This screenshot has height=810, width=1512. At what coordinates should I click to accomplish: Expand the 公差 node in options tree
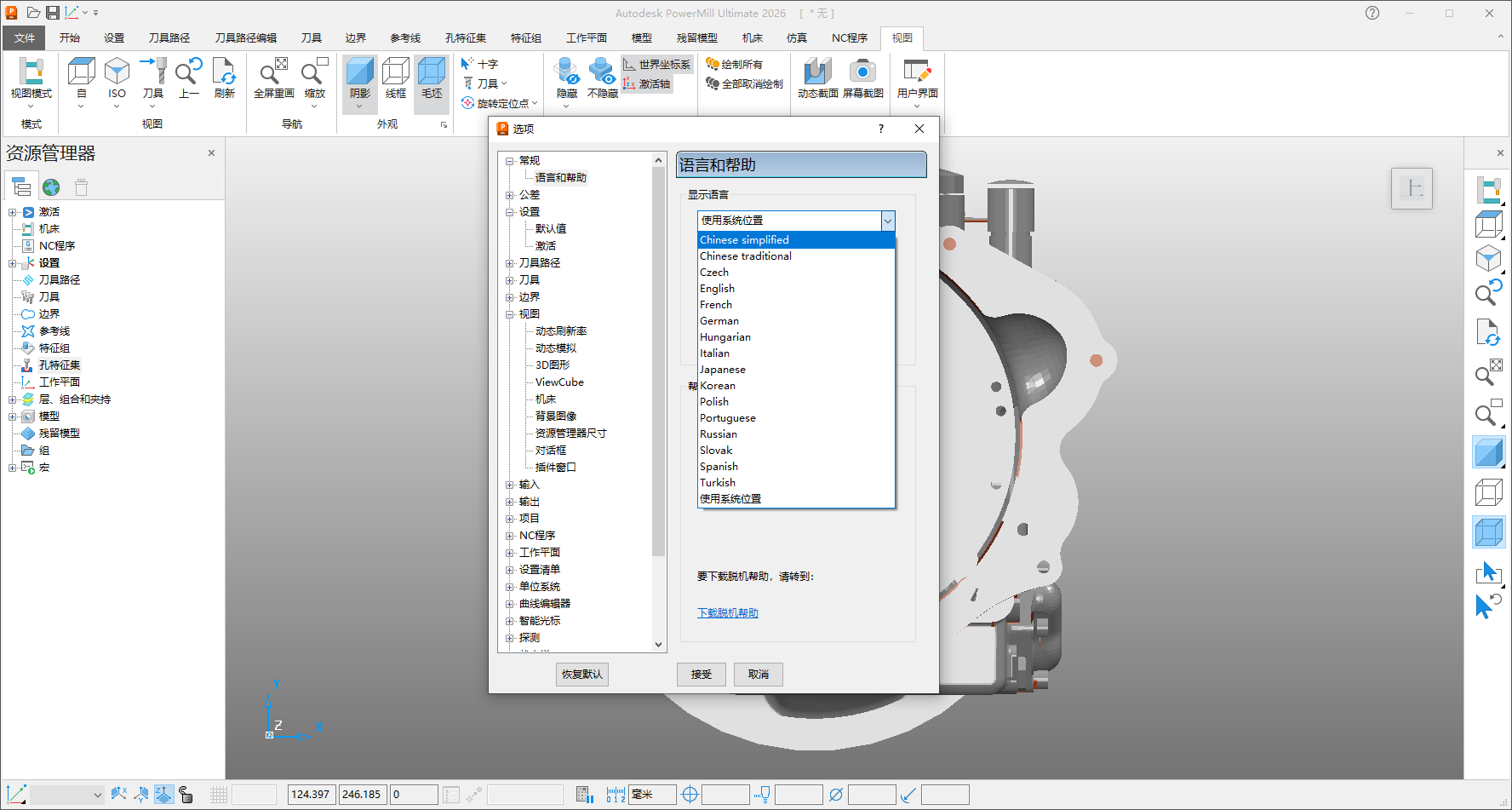point(510,195)
